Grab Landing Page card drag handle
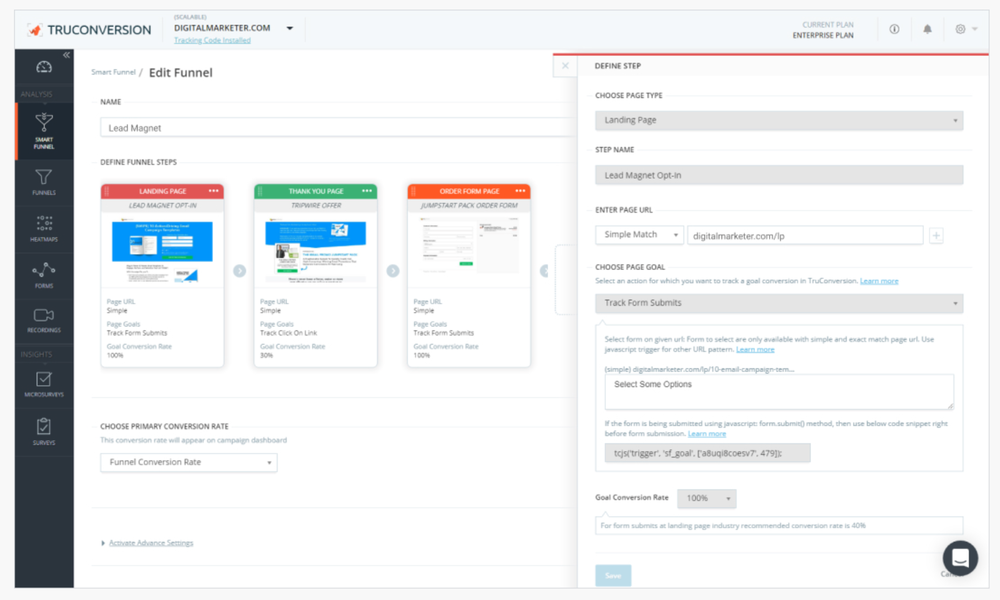The height and width of the screenshot is (600, 1000). click(107, 191)
